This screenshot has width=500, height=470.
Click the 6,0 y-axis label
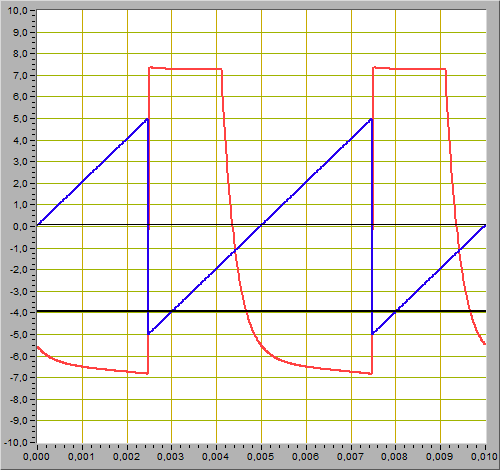coord(20,97)
